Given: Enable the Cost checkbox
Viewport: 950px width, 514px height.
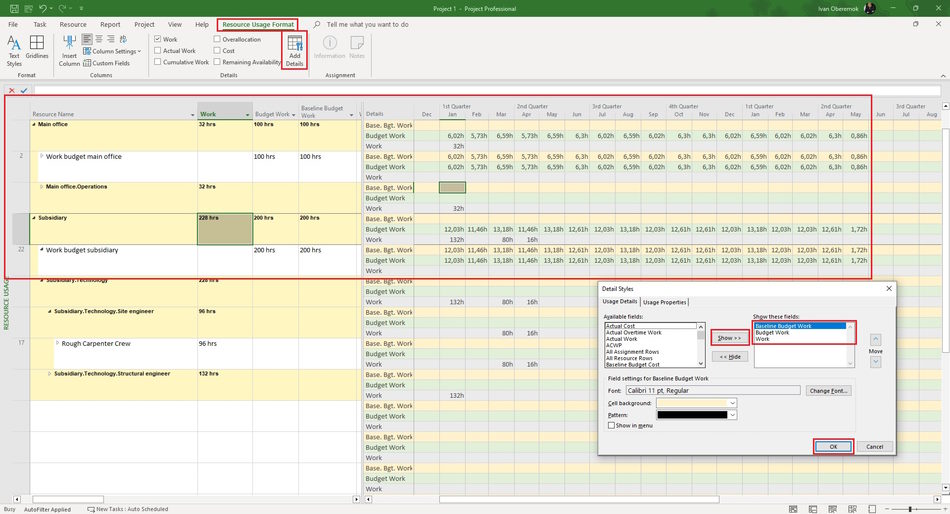Looking at the screenshot, I should pyautogui.click(x=217, y=51).
